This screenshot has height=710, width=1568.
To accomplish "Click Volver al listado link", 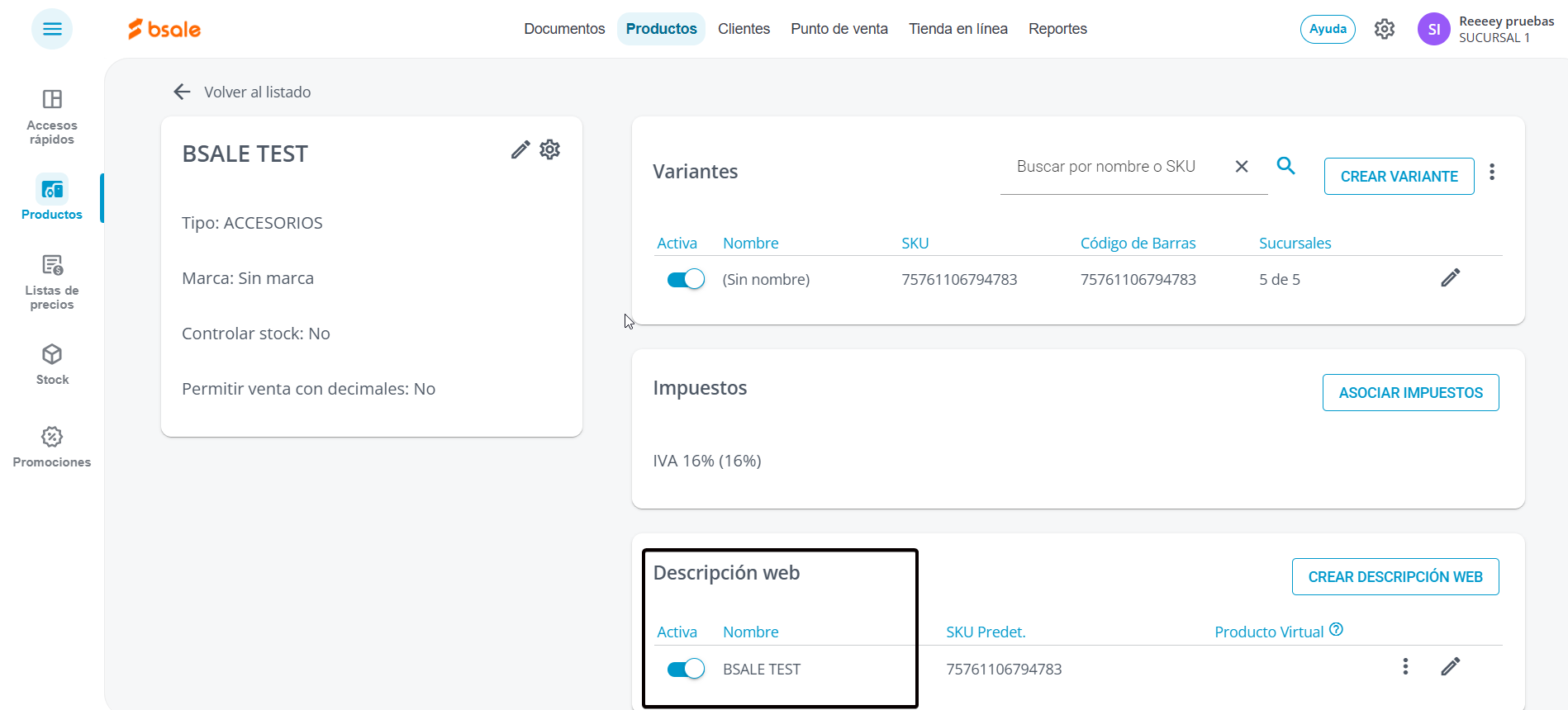I will [x=258, y=92].
